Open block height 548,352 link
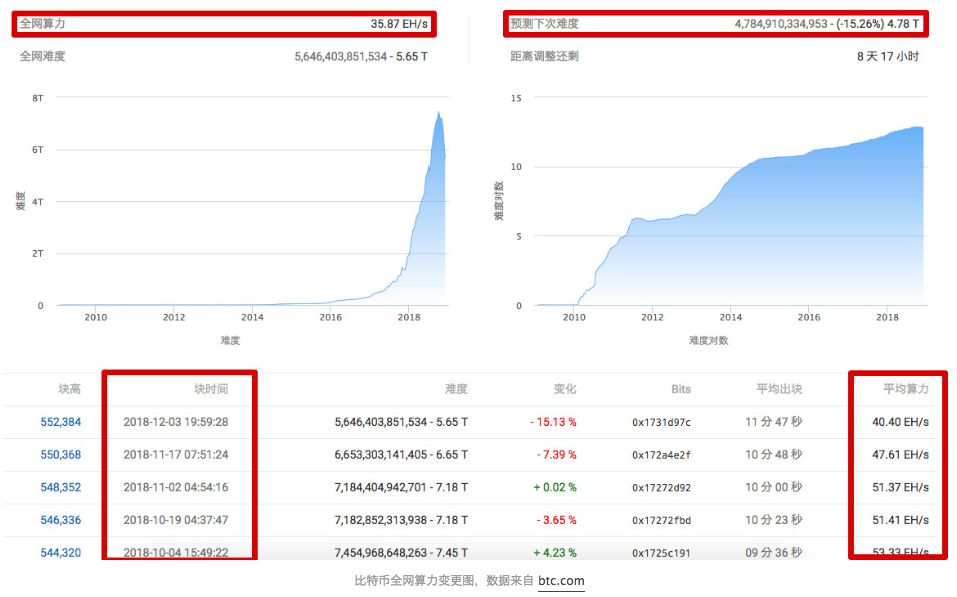957x597 pixels. click(60, 487)
